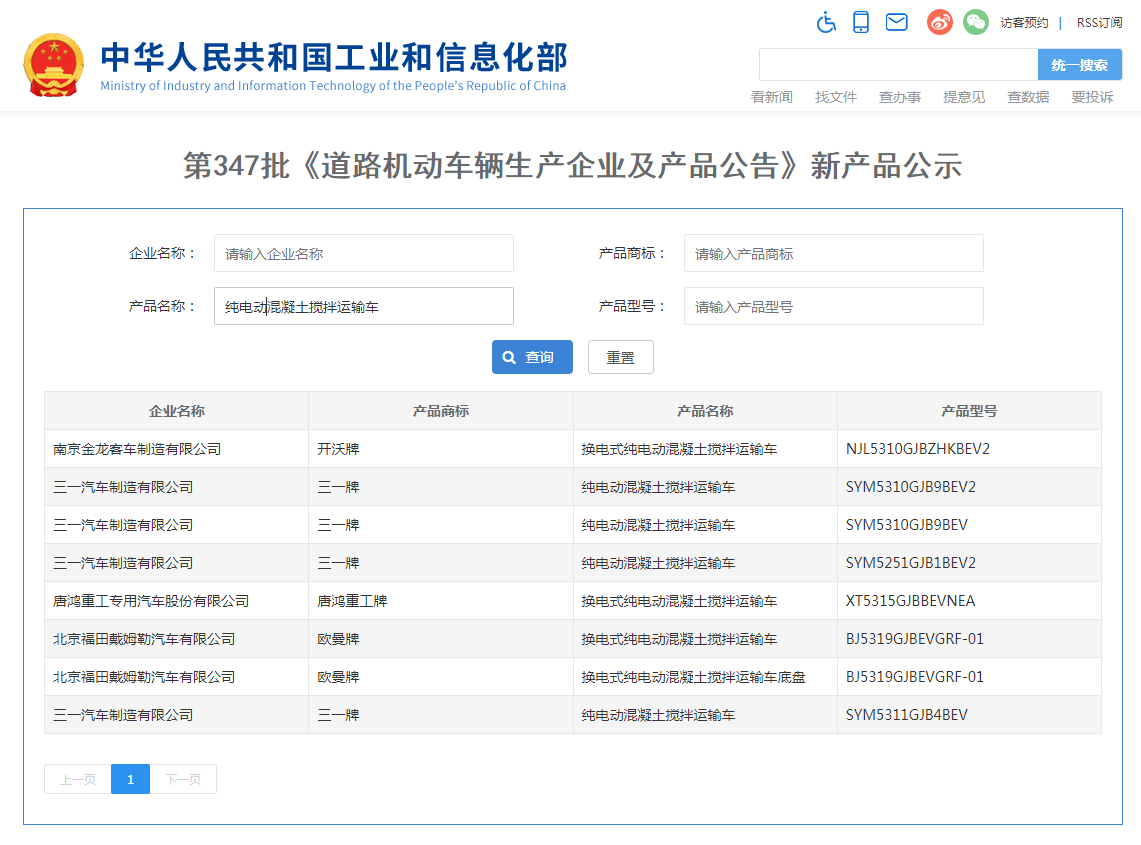Click the page title 第347批 heading
Viewport: 1141px width, 845px height.
573,166
